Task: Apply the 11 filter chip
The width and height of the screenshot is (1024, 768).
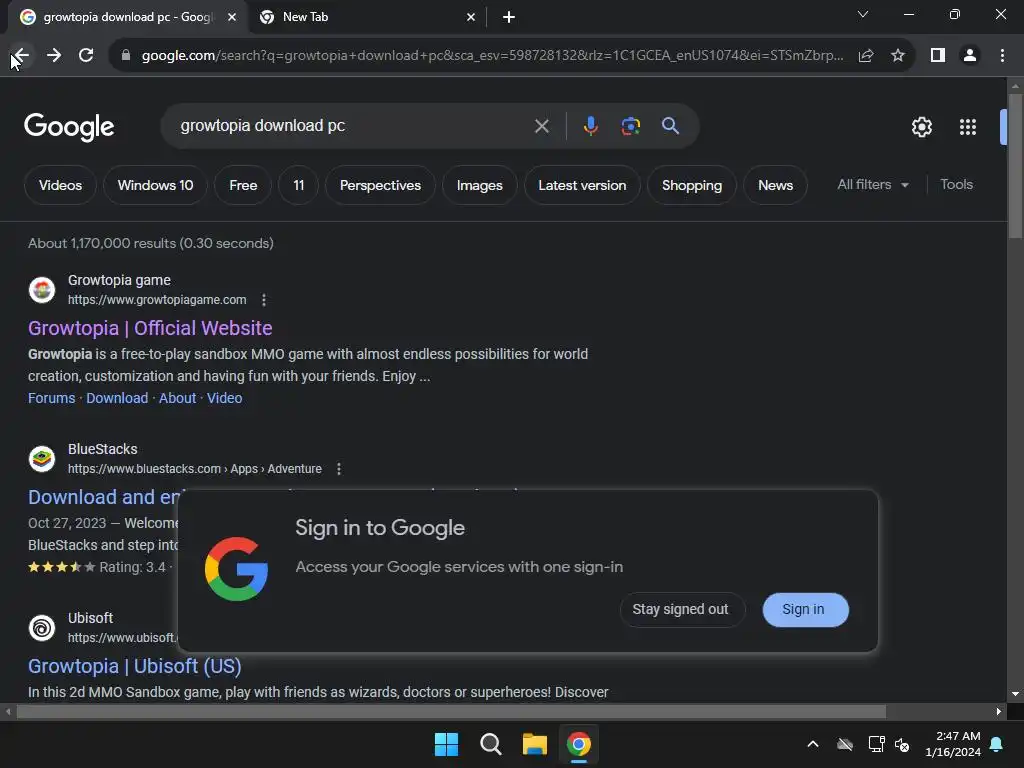Action: point(298,185)
